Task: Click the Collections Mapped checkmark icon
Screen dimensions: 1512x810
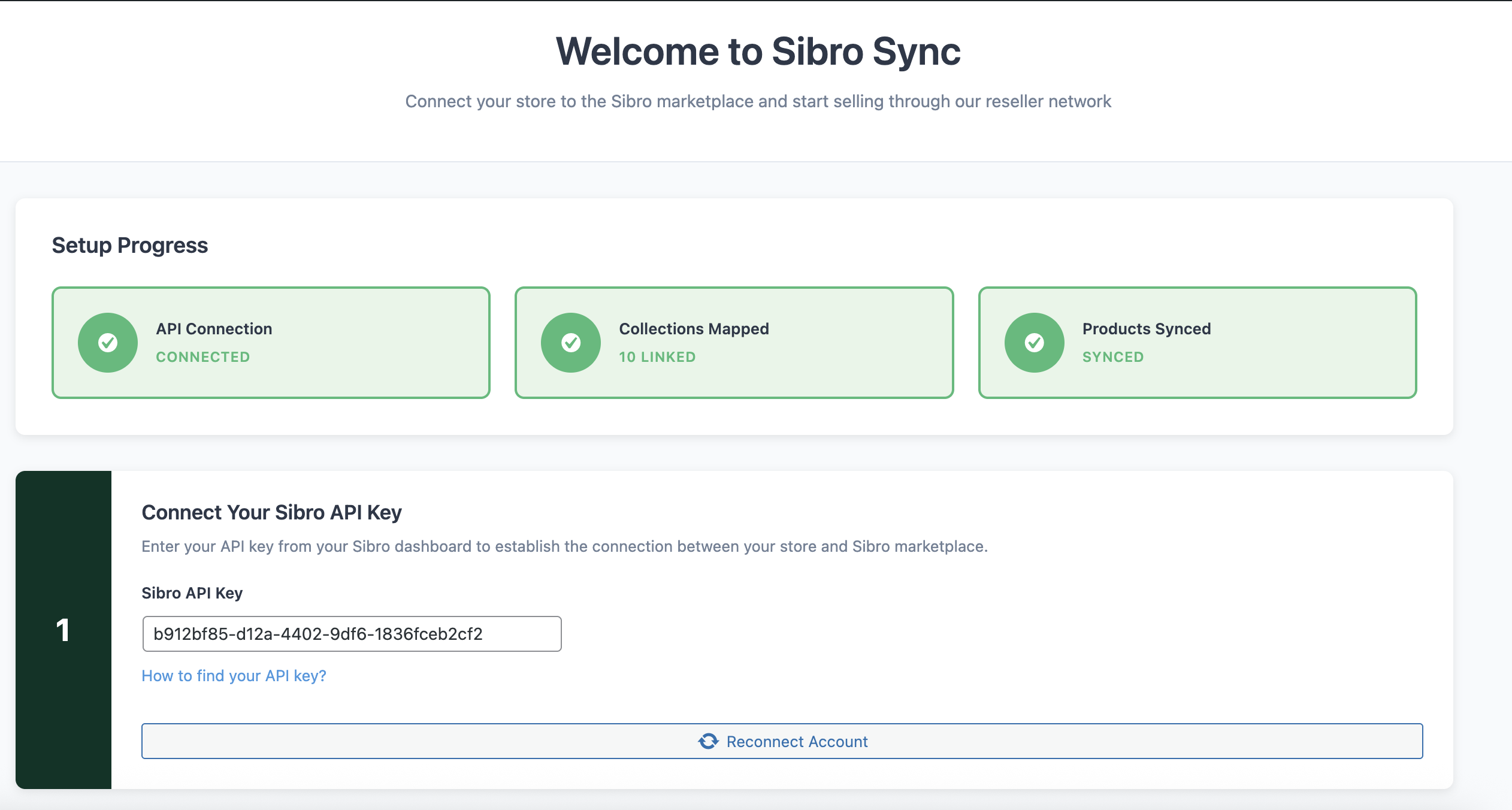Action: 571,343
